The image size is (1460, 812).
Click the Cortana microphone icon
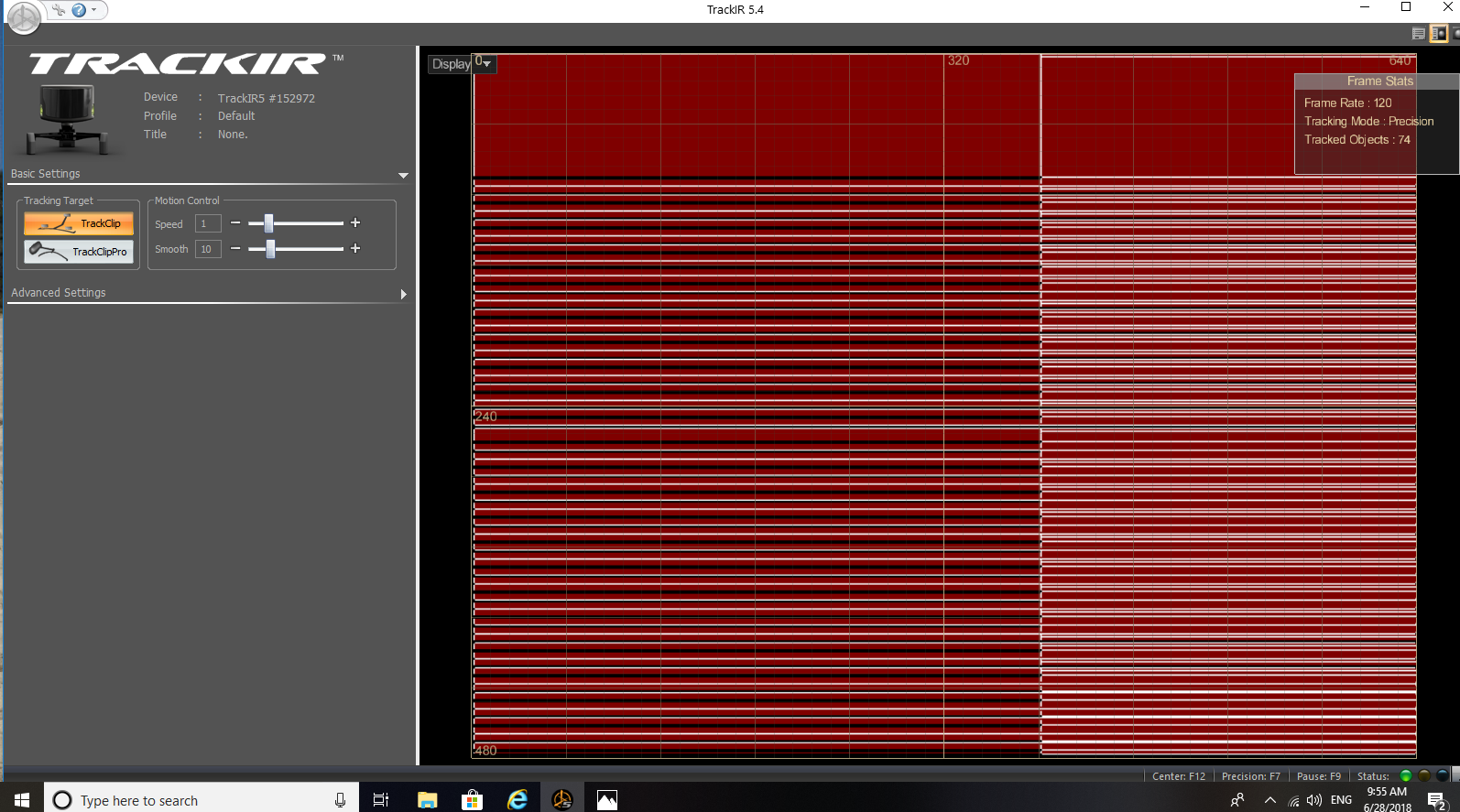340,800
